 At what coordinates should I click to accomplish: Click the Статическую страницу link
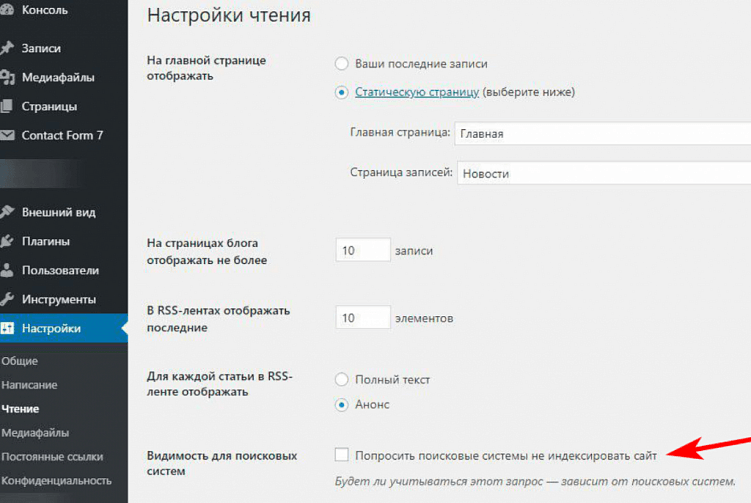tap(417, 92)
